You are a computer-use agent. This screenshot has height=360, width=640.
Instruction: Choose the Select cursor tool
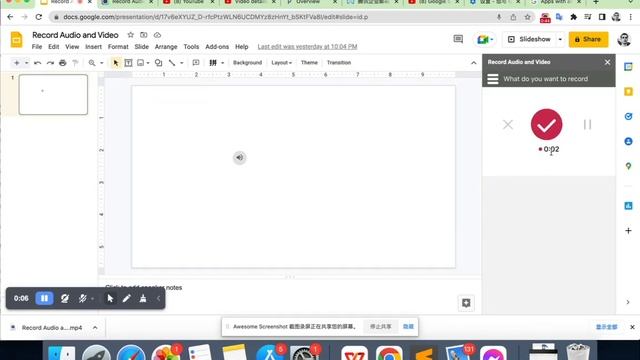click(x=116, y=63)
